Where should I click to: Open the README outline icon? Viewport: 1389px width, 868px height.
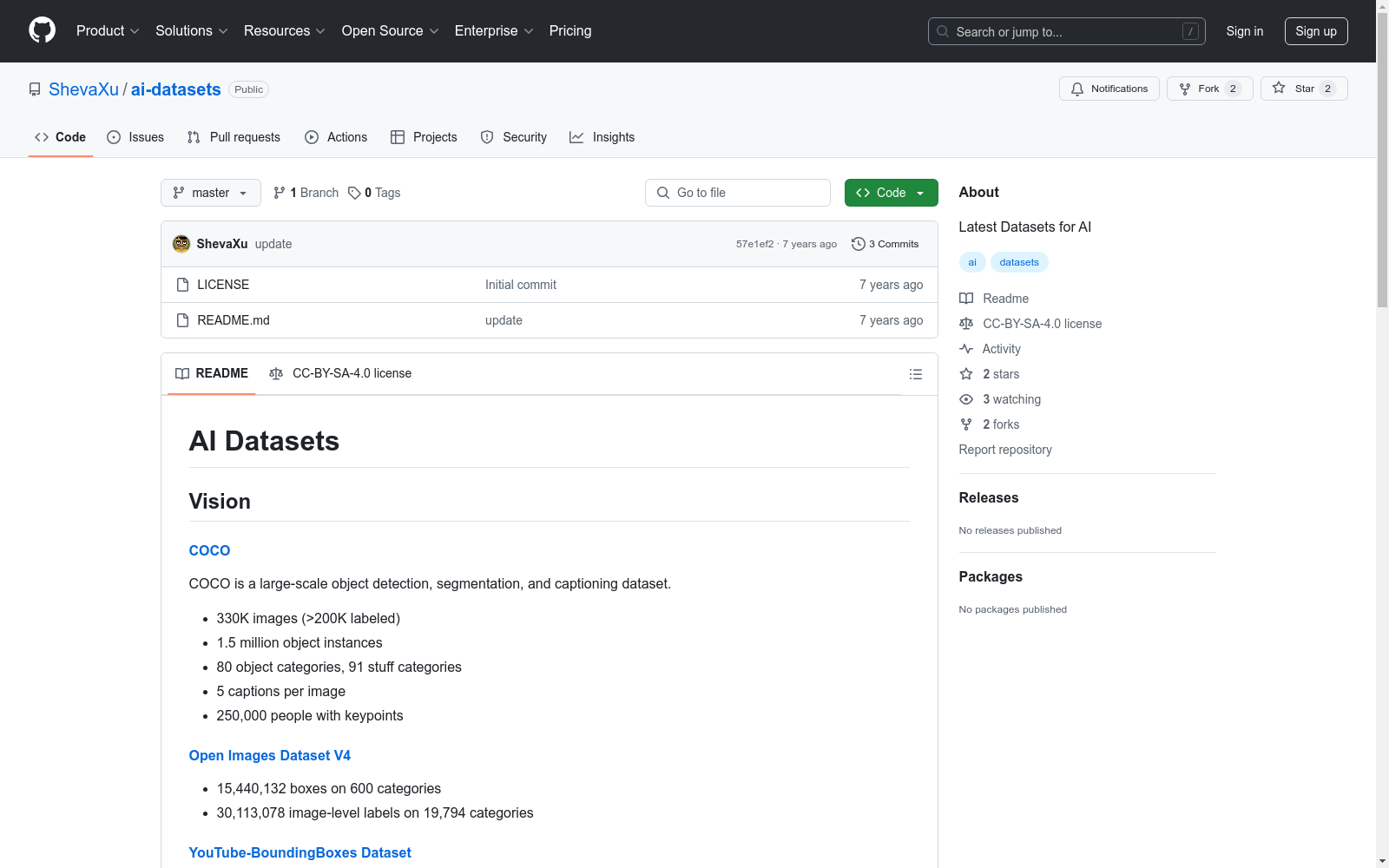point(916,374)
